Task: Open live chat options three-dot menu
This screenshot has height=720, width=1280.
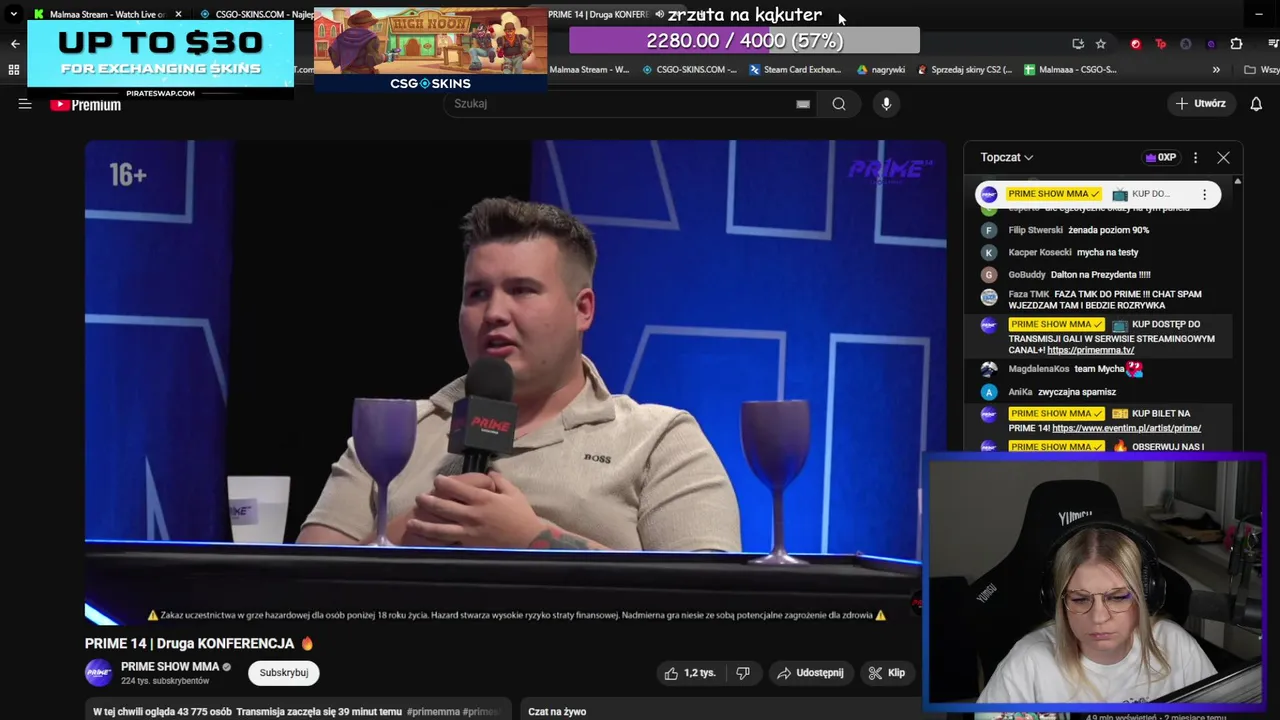Action: [x=1195, y=157]
